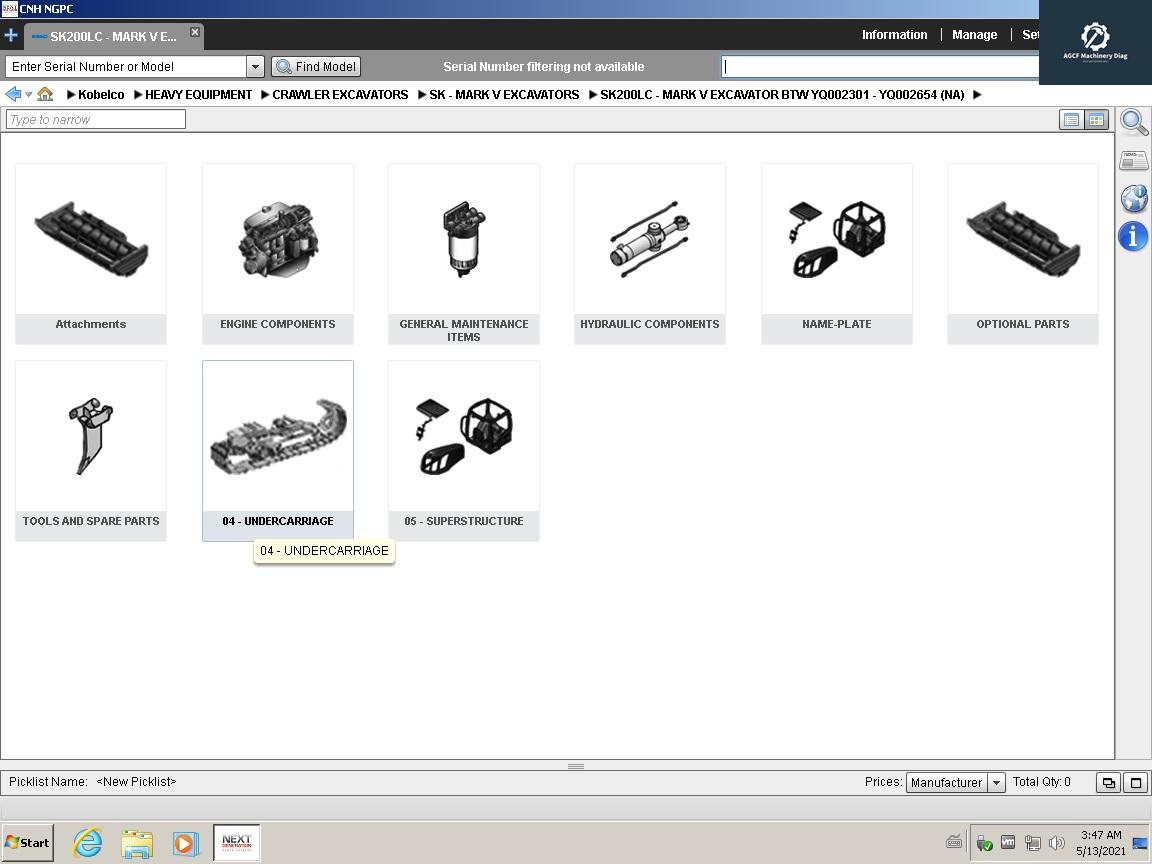Open the print picklist icon near Total Qty

coord(1108,782)
